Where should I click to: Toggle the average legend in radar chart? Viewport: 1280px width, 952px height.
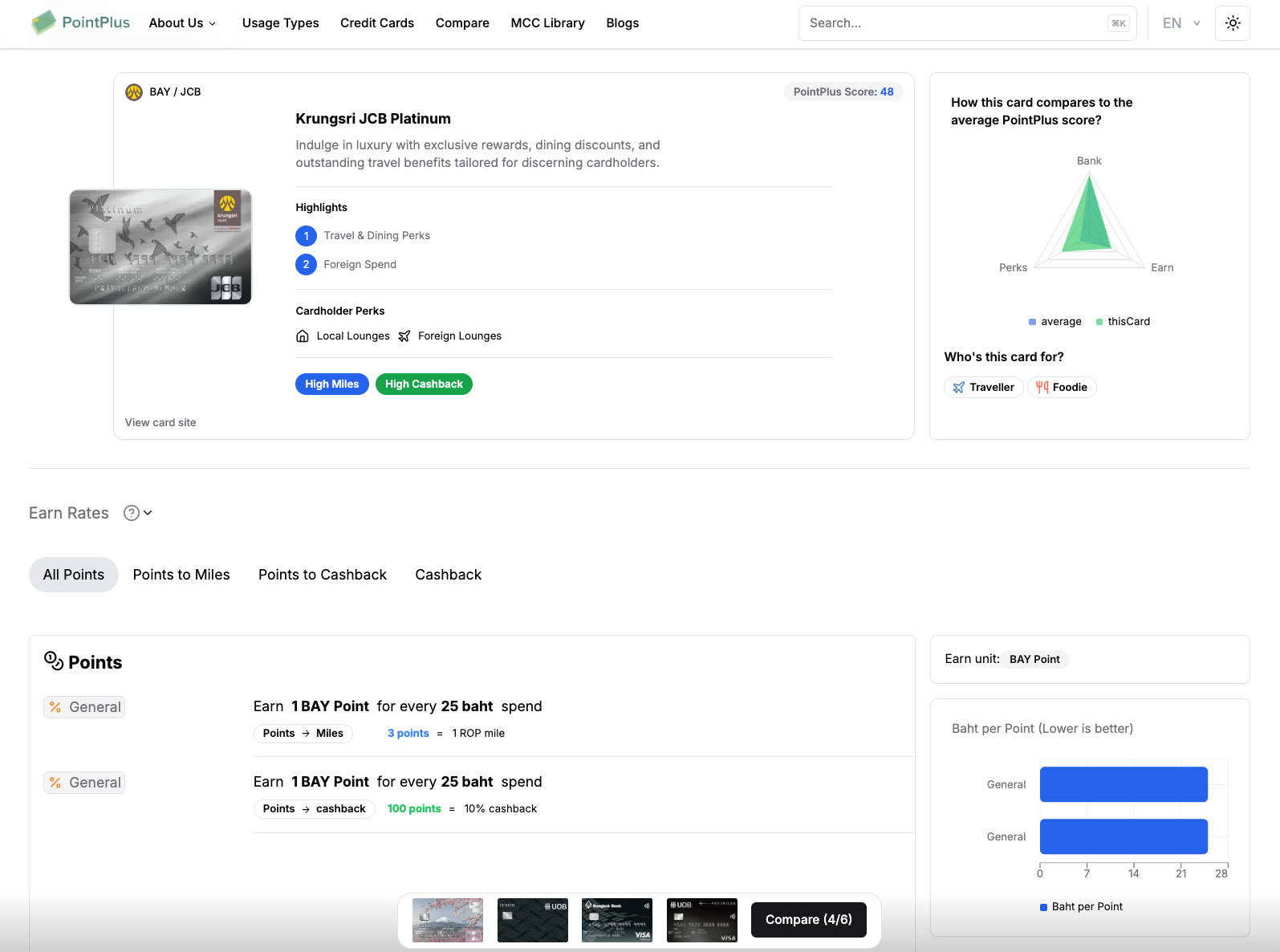[x=1055, y=322]
